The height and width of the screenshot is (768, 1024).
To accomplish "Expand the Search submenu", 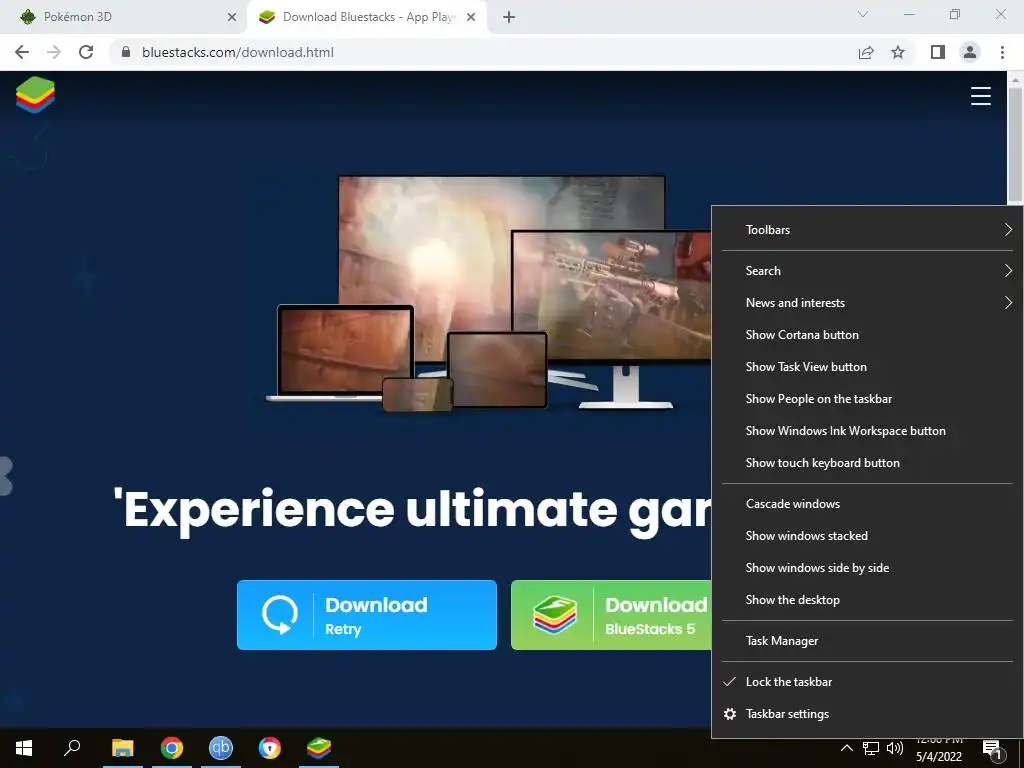I will coord(867,270).
